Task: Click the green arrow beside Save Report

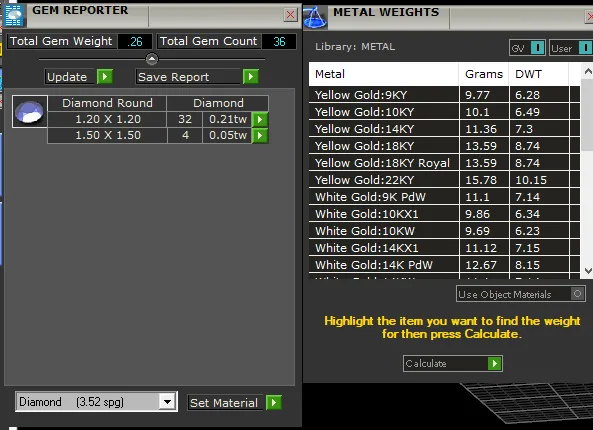Action: coord(250,77)
